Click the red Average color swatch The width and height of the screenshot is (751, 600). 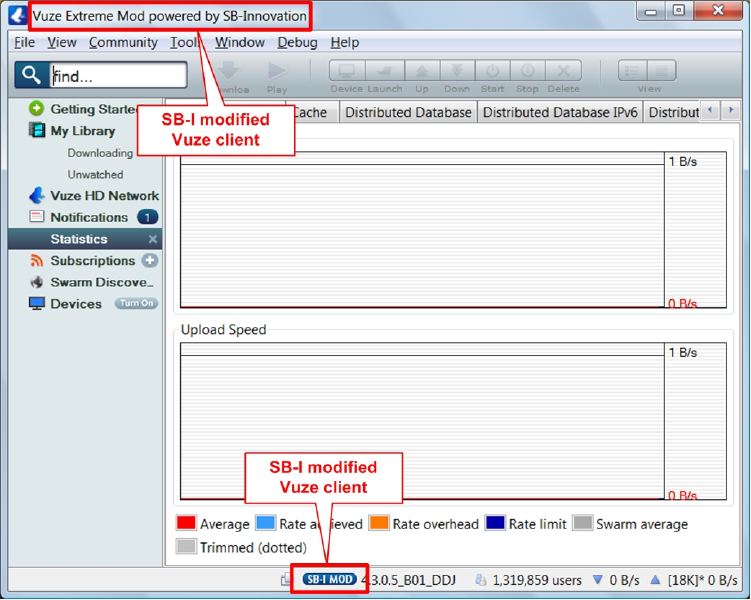186,523
